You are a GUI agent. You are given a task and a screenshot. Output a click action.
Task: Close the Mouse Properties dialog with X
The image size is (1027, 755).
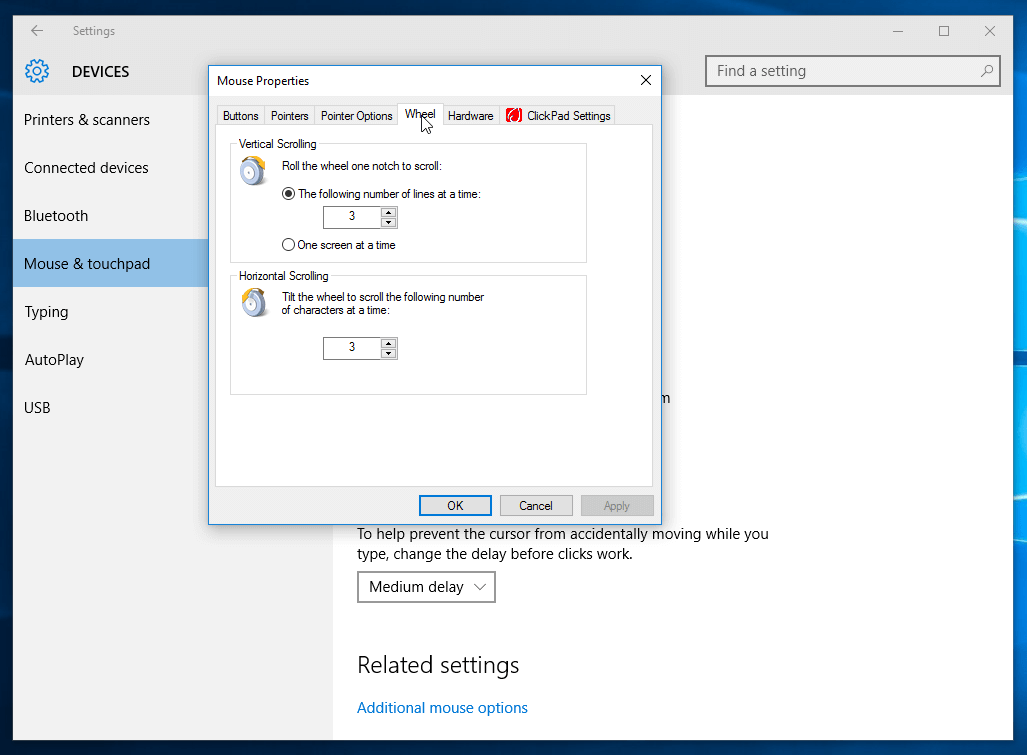pyautogui.click(x=646, y=80)
